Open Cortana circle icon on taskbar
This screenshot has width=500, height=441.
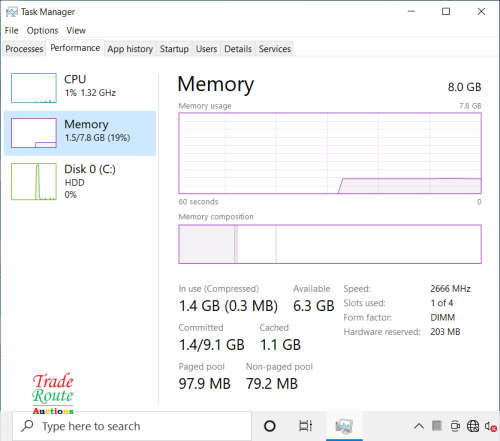pyautogui.click(x=269, y=426)
